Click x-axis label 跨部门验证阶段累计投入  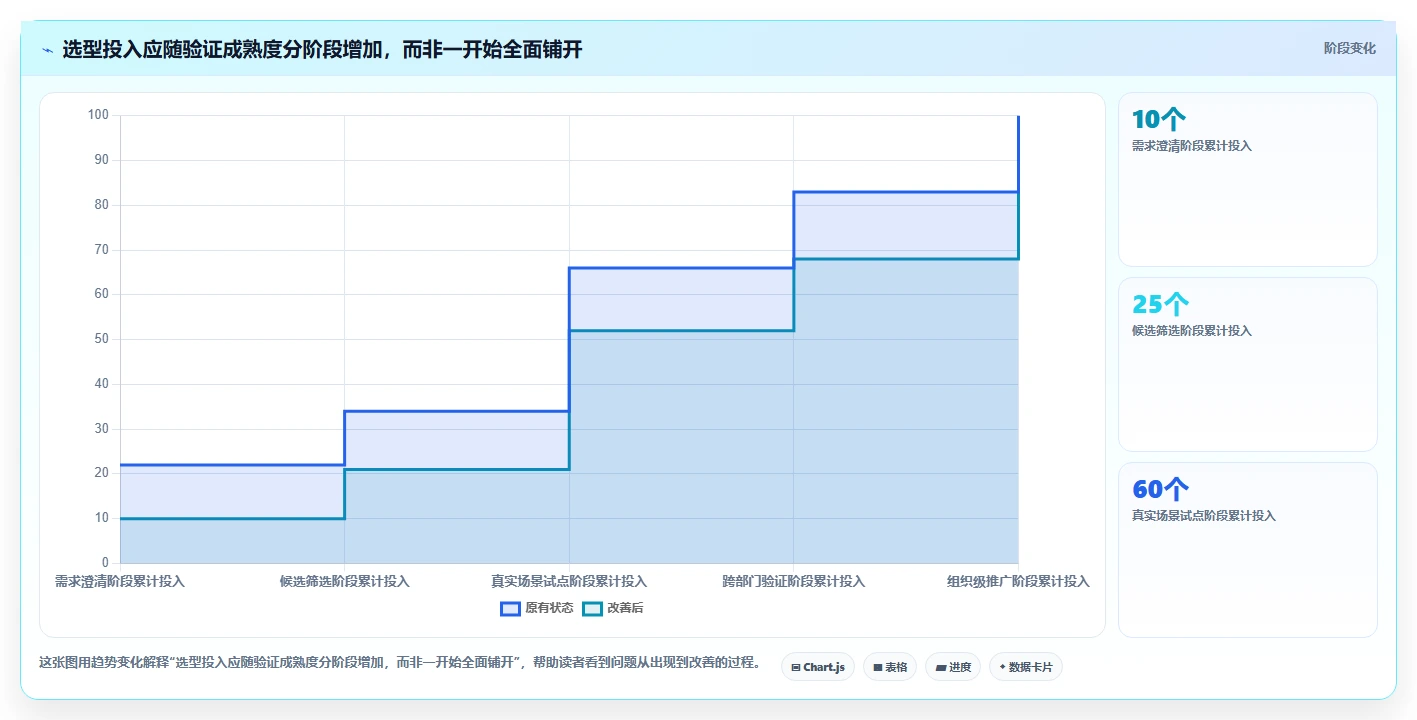tap(794, 581)
